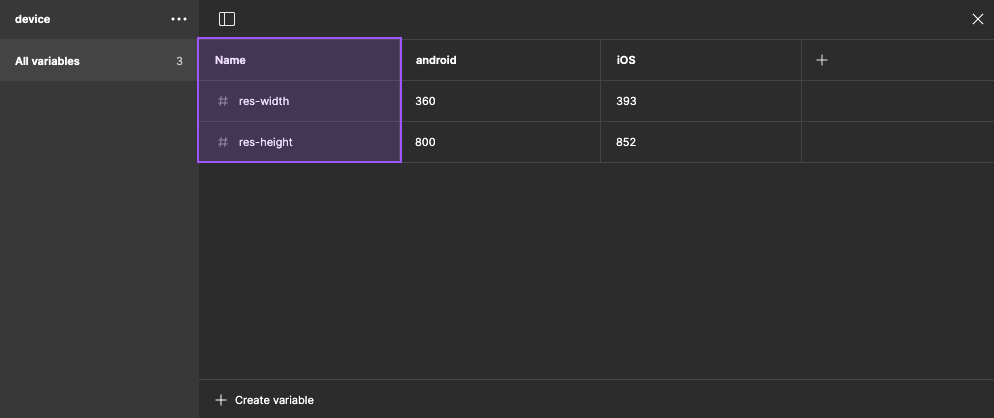Viewport: 994px width, 418px height.
Task: Select the iOS mode column header
Action: 626,60
